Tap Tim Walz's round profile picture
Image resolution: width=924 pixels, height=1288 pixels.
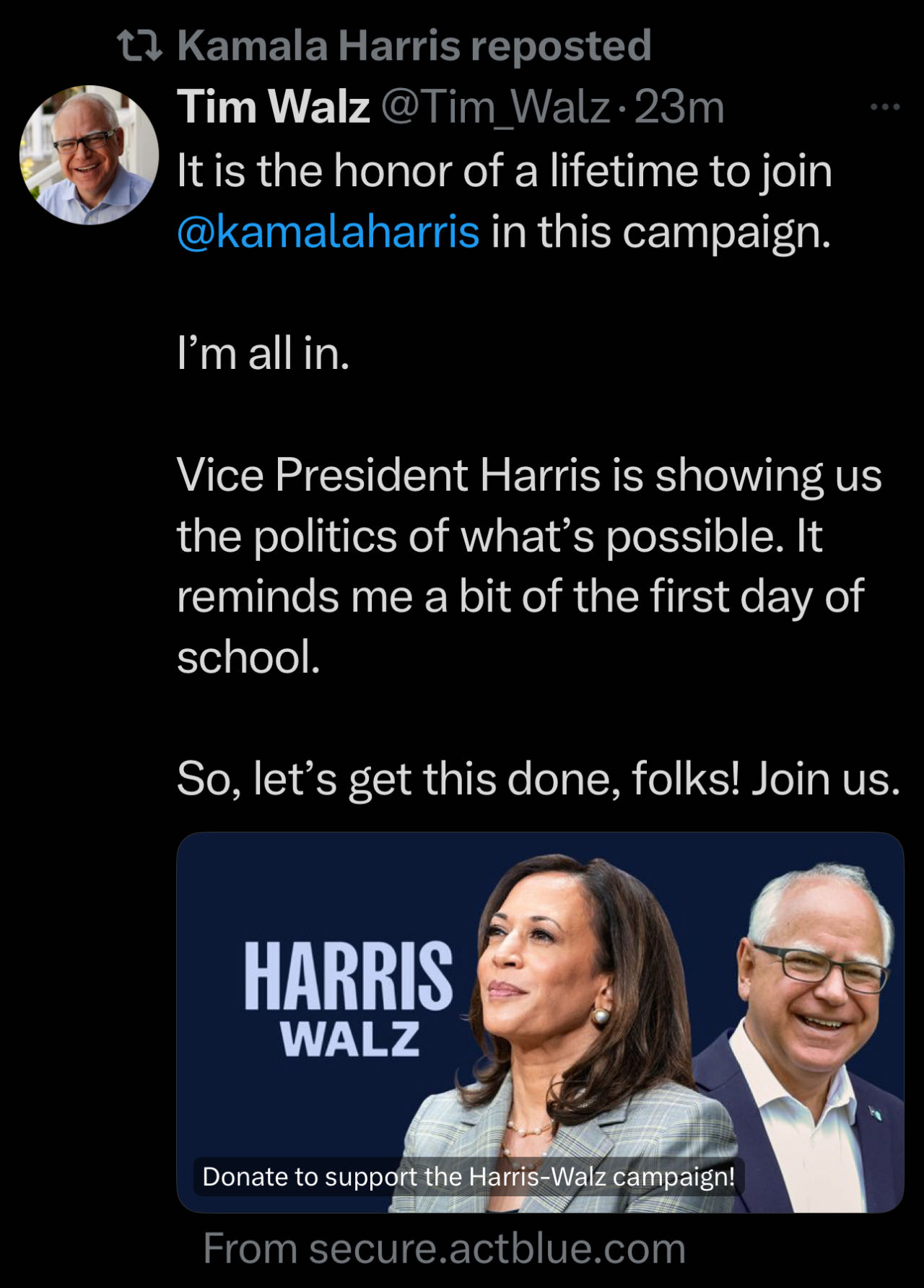[x=89, y=155]
